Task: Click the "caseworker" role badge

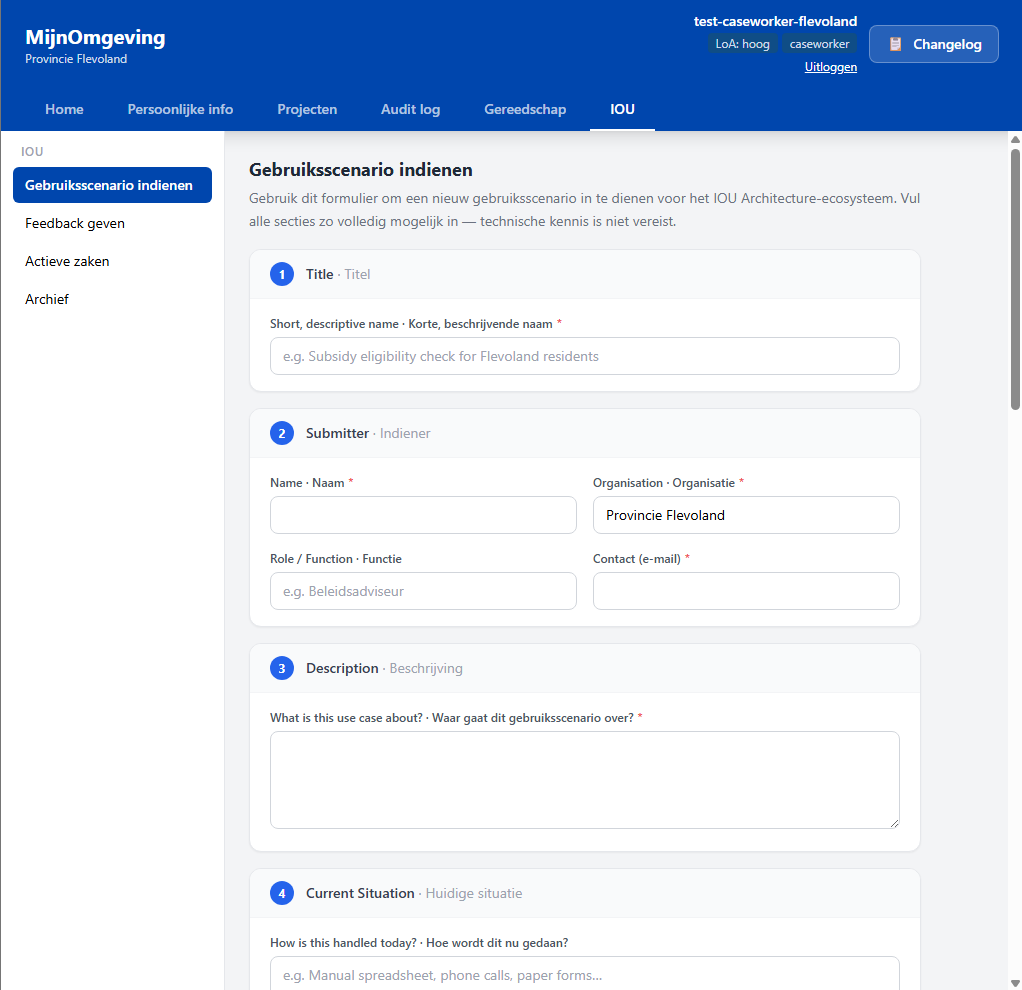Action: click(x=819, y=44)
